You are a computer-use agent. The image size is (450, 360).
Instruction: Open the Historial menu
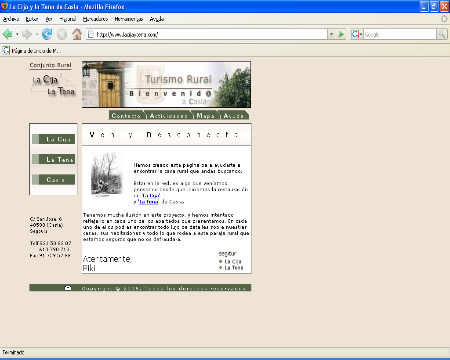[68, 19]
